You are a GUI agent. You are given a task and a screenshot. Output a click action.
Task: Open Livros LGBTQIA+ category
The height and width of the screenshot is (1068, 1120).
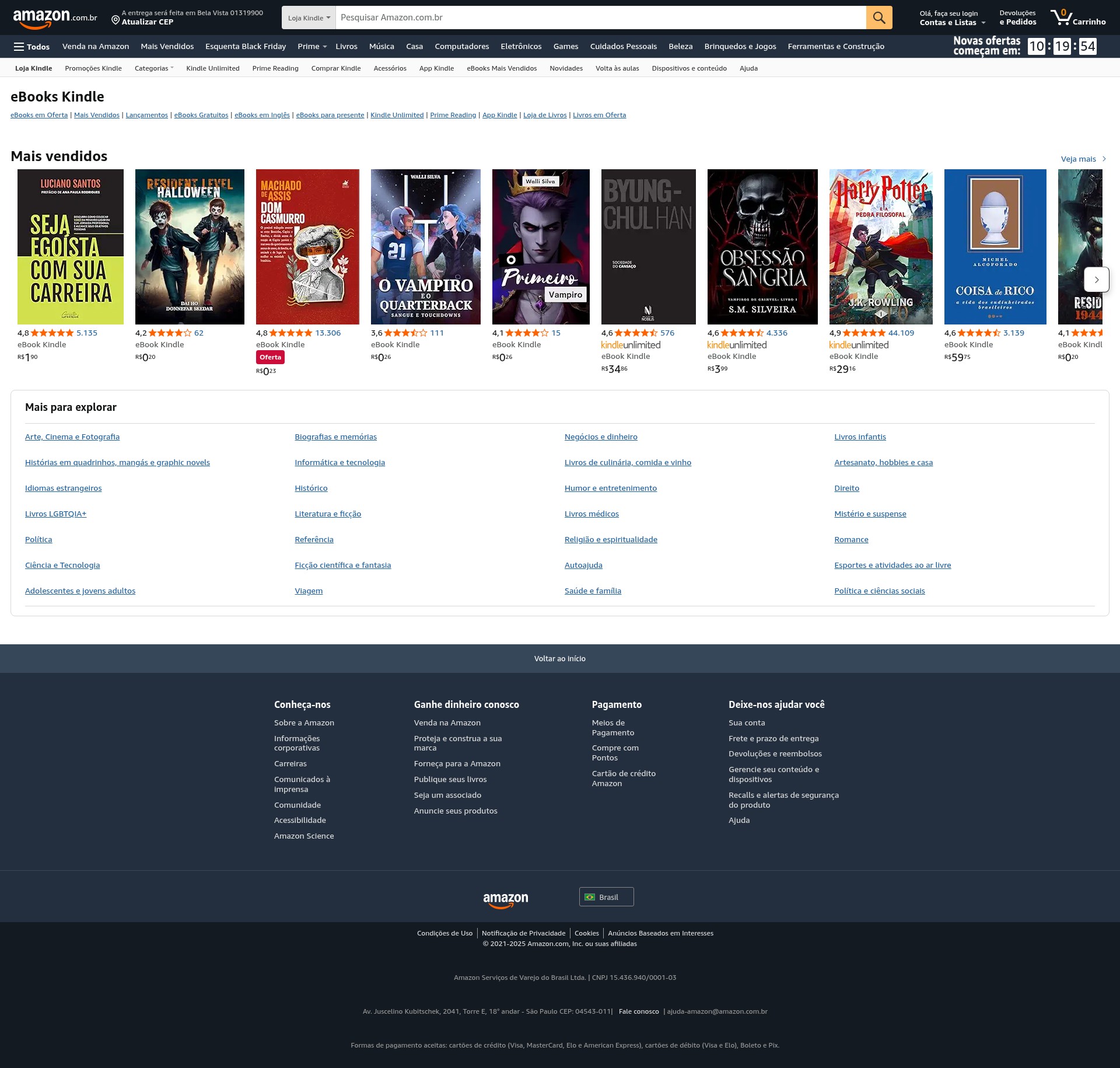point(55,514)
